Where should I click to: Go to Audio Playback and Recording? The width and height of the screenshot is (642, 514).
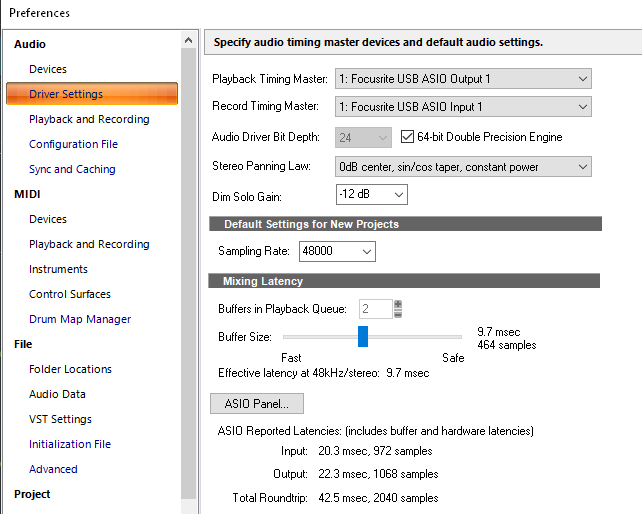coord(89,119)
